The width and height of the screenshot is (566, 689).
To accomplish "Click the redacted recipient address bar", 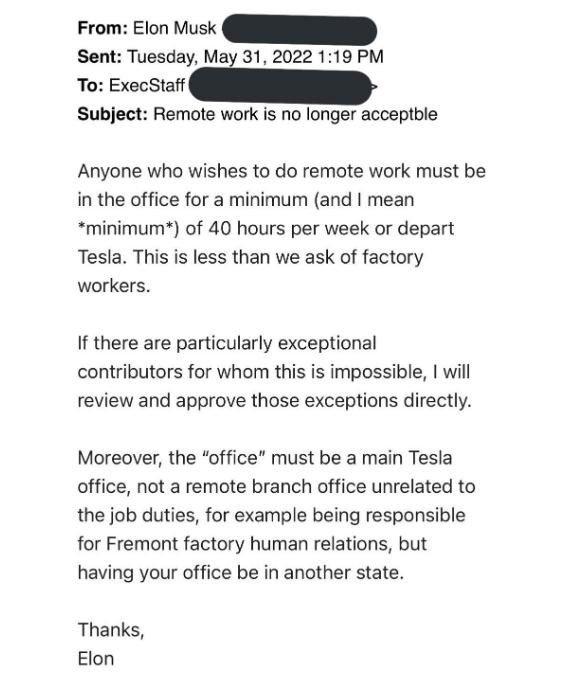I will 282,85.
